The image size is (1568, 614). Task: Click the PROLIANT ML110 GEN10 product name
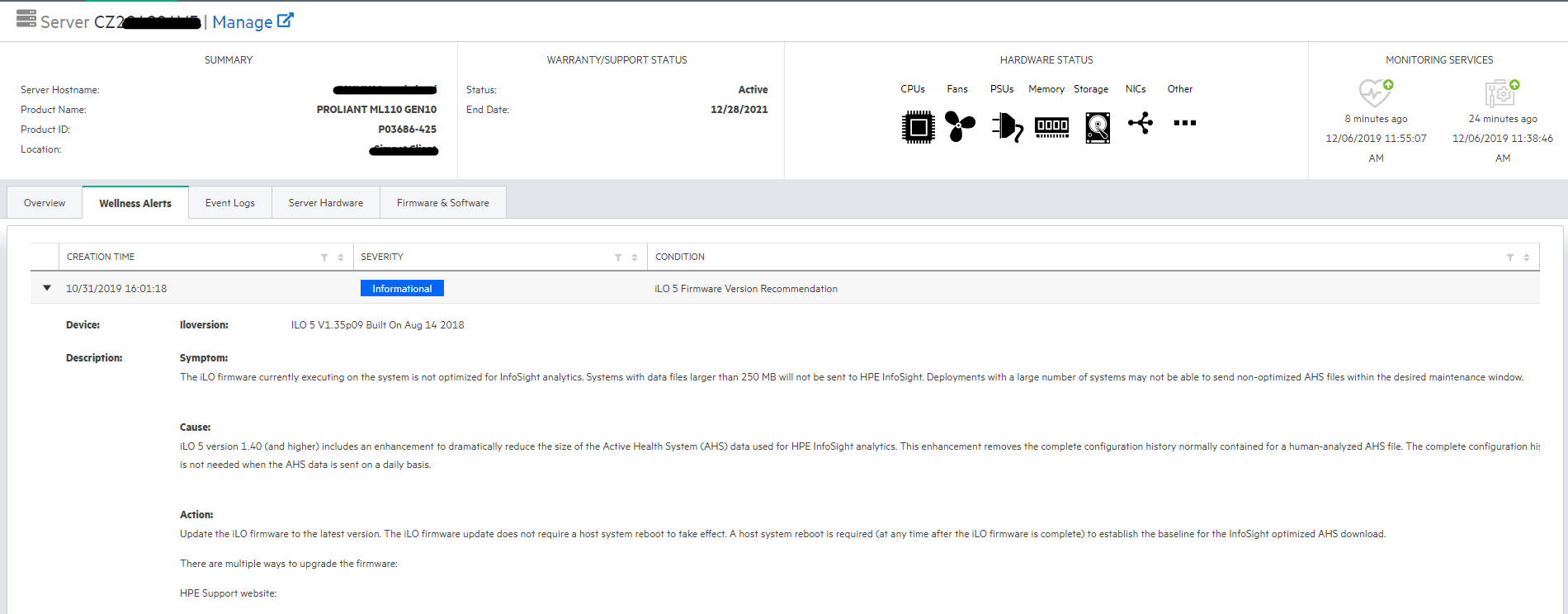(x=376, y=110)
